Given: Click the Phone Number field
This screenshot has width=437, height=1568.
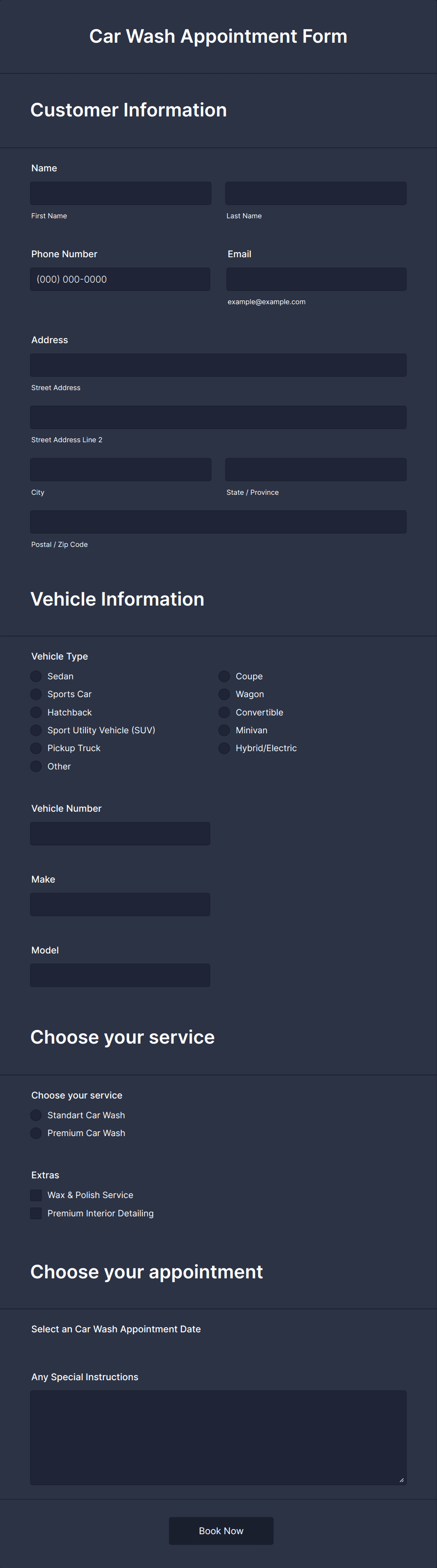Looking at the screenshot, I should pyautogui.click(x=120, y=279).
